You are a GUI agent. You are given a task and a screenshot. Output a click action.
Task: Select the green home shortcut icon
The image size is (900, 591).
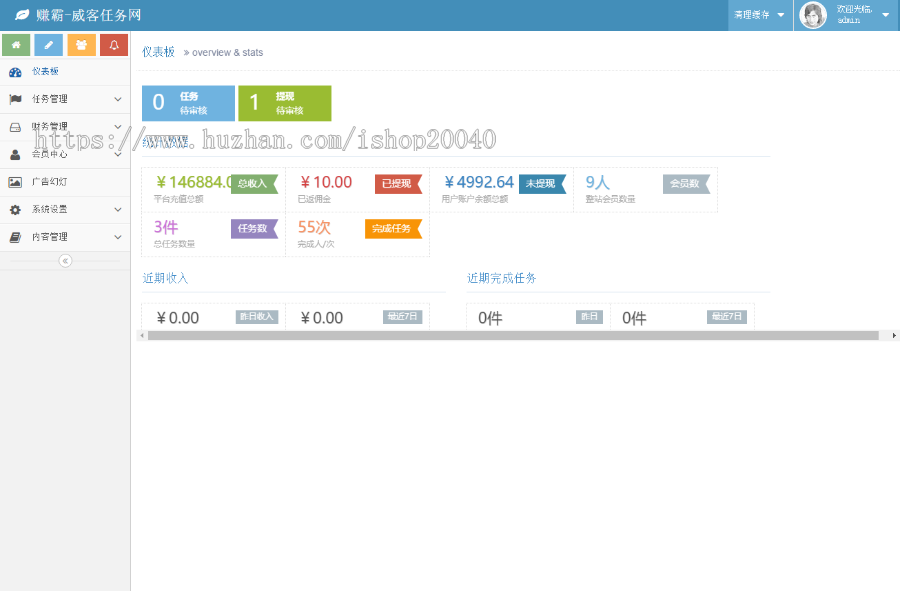pyautogui.click(x=16, y=45)
